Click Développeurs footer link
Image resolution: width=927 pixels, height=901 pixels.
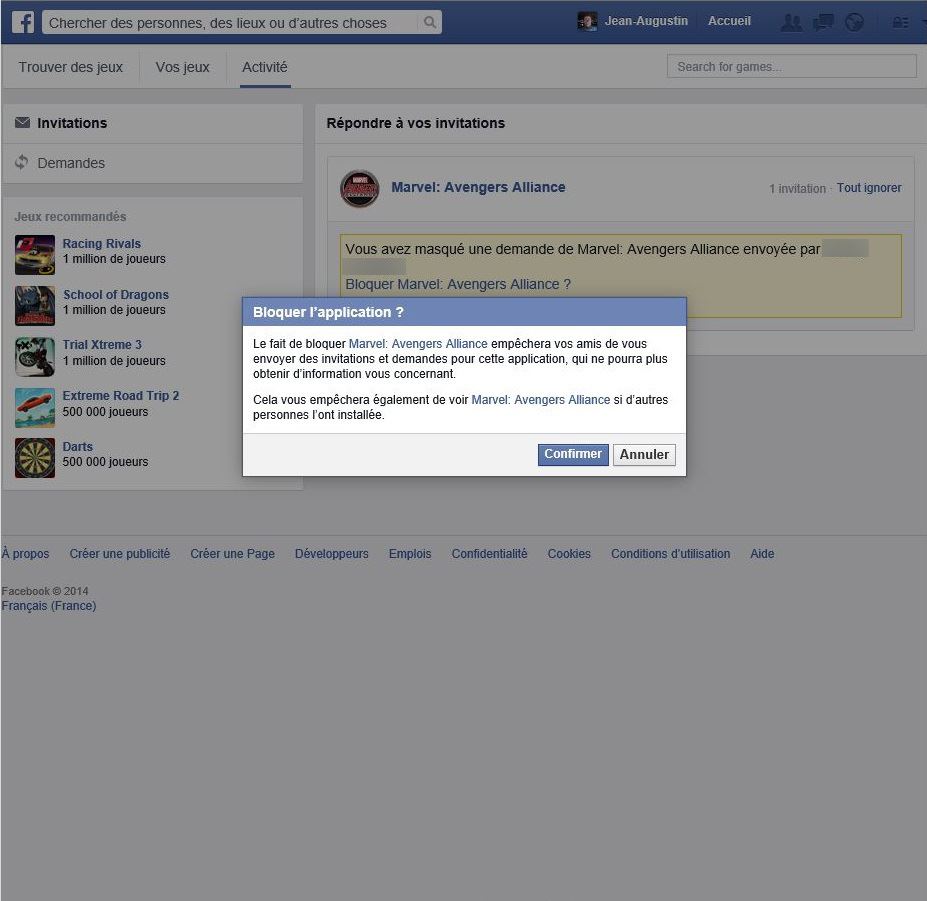click(x=332, y=554)
